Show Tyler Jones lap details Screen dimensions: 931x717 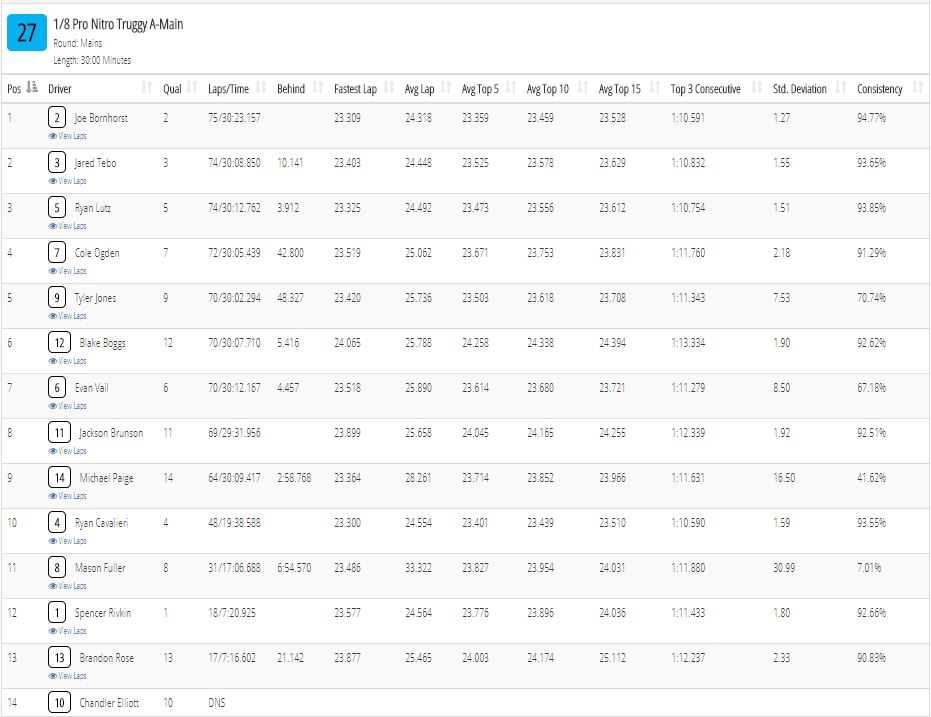68,316
